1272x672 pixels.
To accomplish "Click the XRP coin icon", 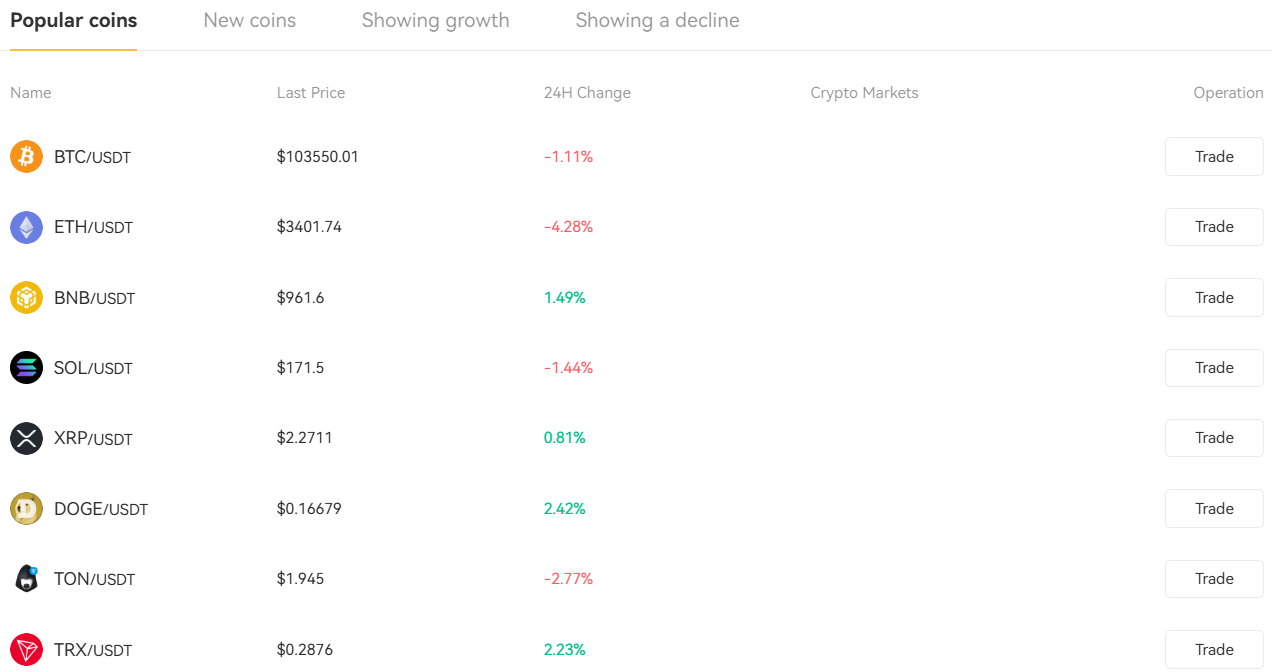I will (26, 438).
